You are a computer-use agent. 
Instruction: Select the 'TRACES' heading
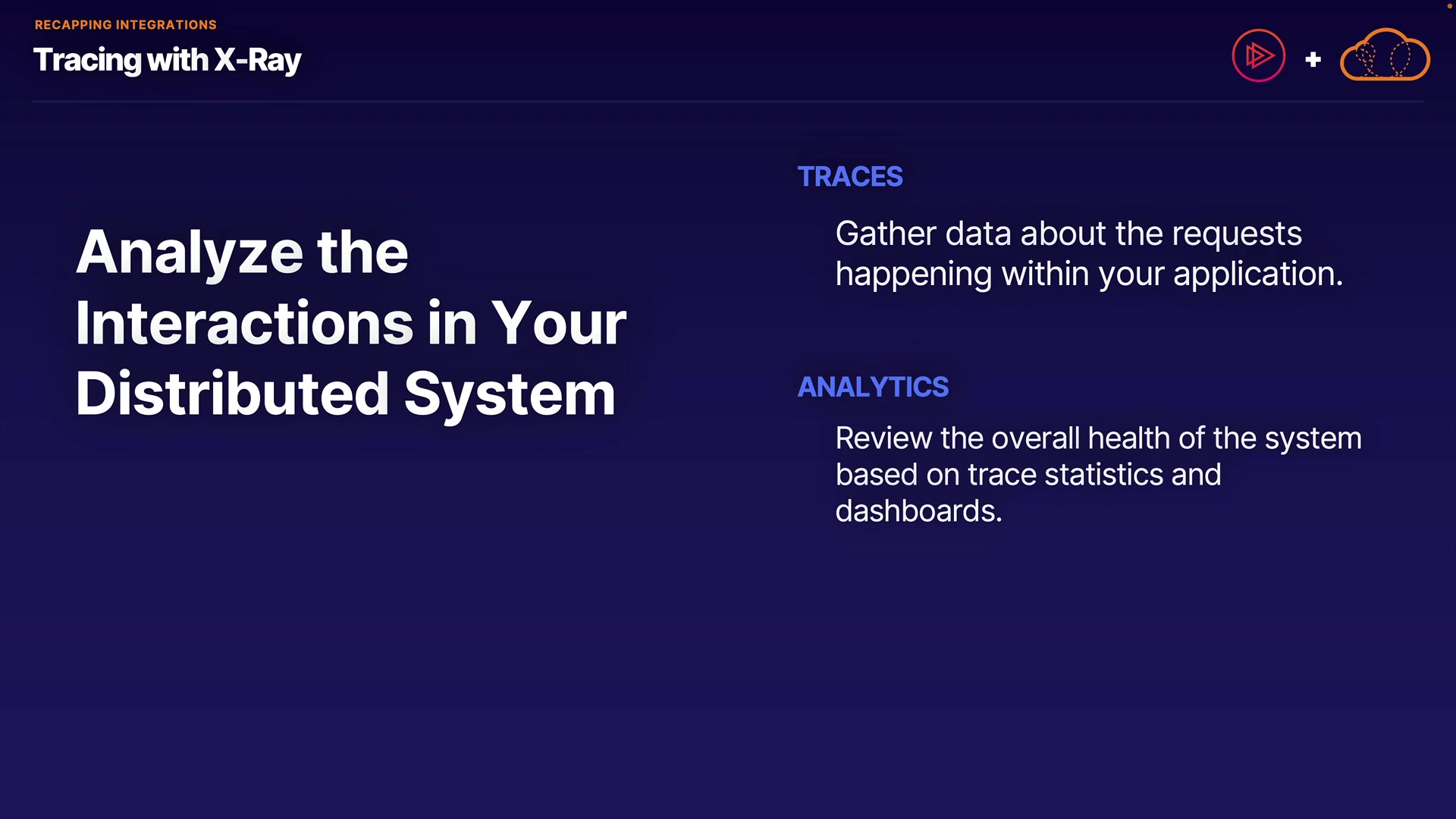click(x=850, y=177)
